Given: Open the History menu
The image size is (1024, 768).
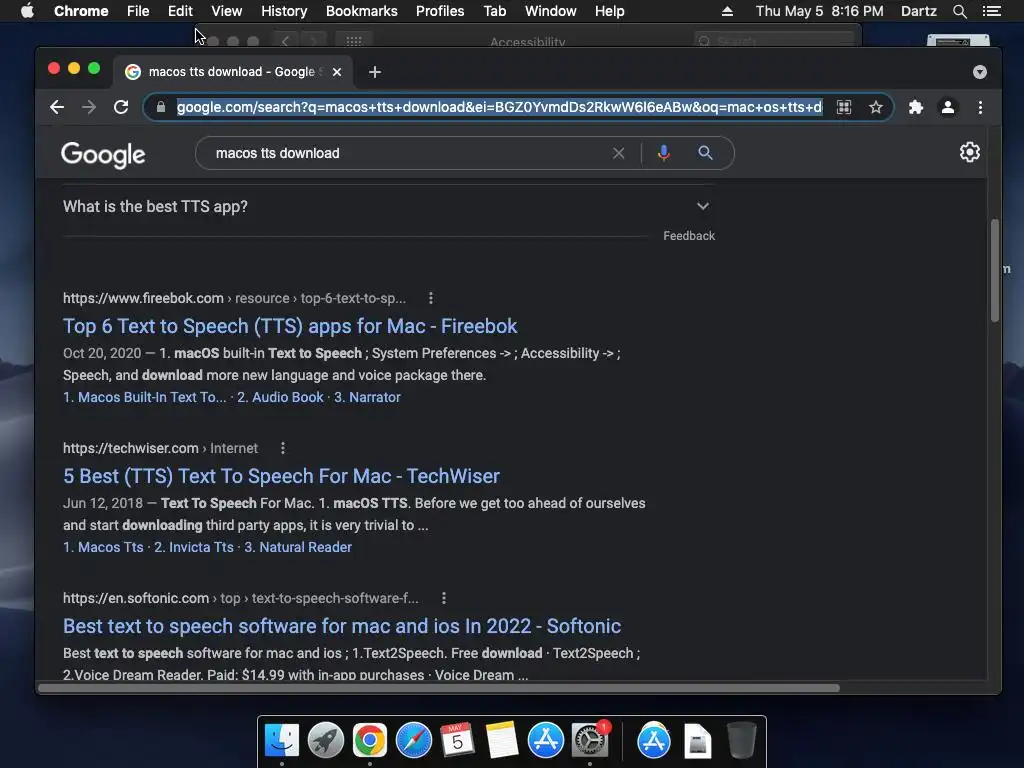Looking at the screenshot, I should click(x=284, y=11).
